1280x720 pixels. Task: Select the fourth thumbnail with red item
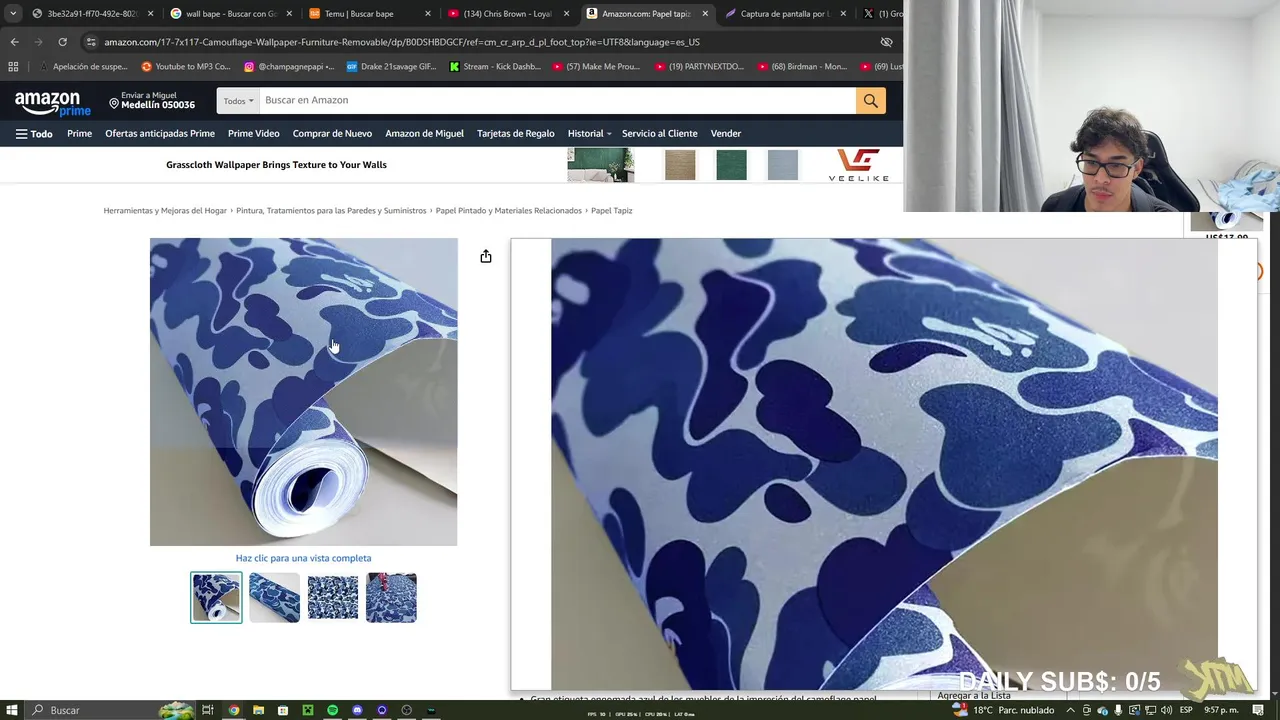pos(391,597)
